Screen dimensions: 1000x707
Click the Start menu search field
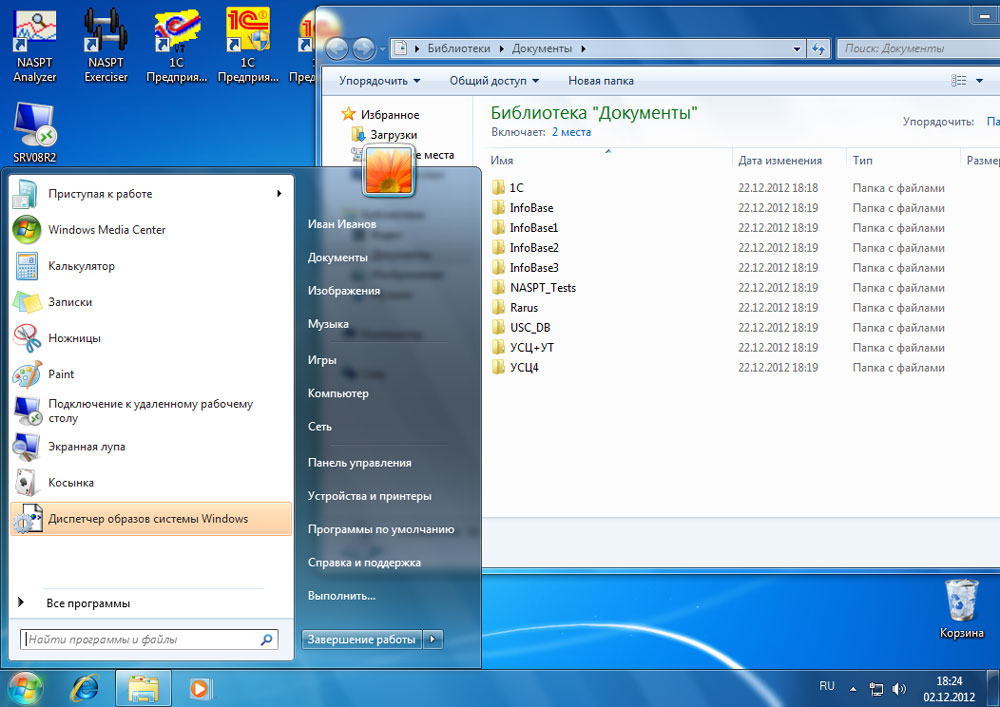pos(140,640)
